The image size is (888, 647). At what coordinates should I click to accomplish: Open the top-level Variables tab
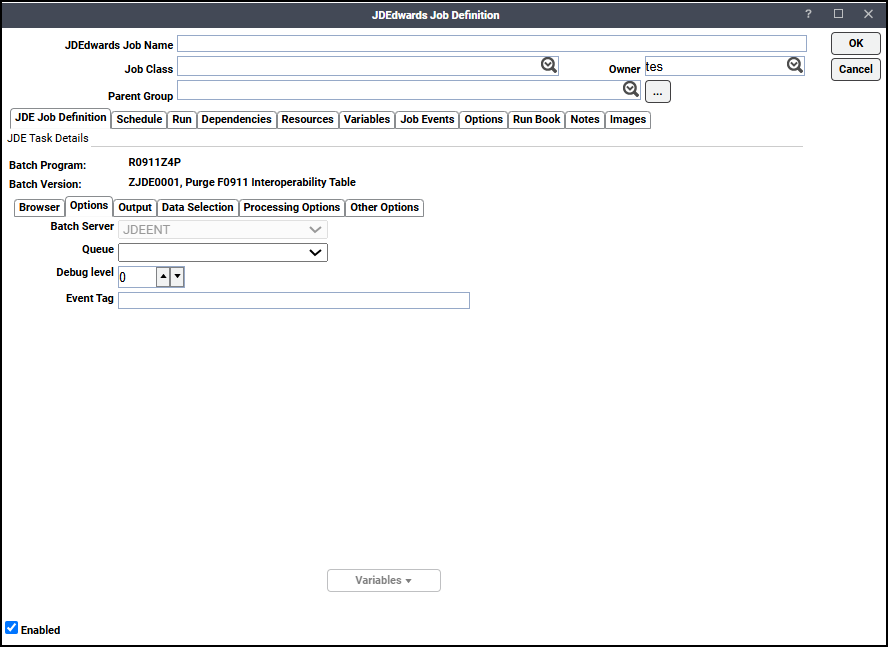pyautogui.click(x=367, y=120)
